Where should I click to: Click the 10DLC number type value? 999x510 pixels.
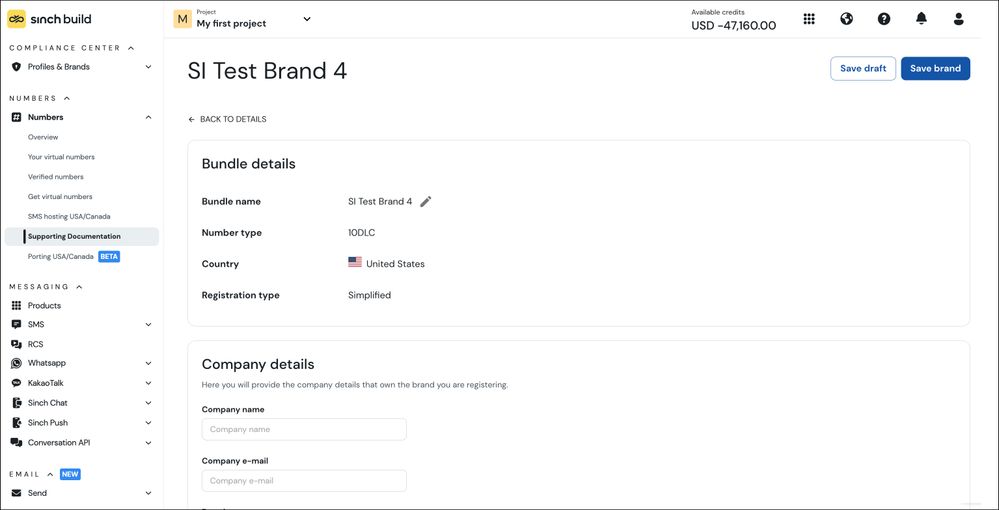coord(362,233)
